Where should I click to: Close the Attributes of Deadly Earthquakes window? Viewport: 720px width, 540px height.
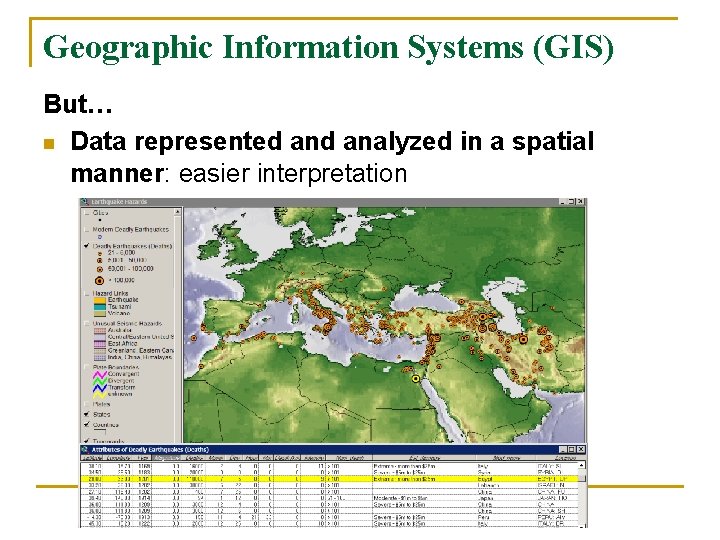581,450
